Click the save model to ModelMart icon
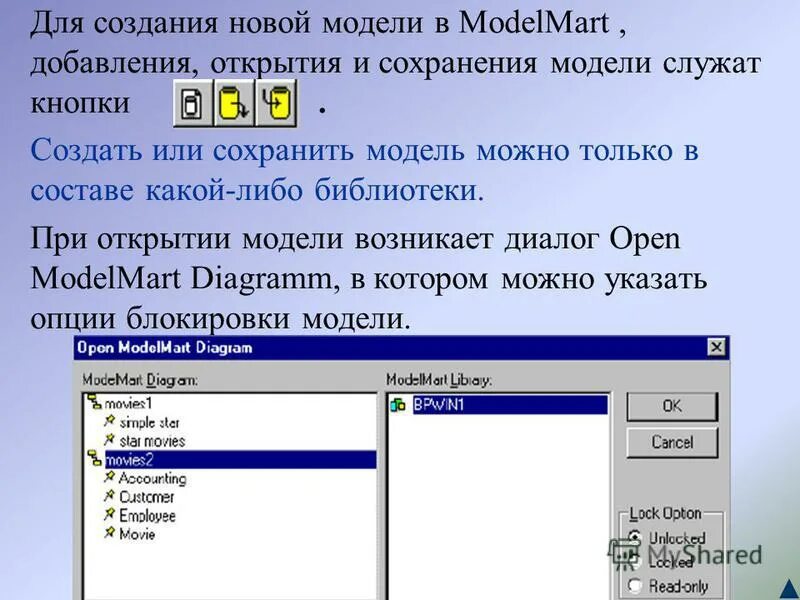Image resolution: width=800 pixels, height=600 pixels. pos(276,103)
